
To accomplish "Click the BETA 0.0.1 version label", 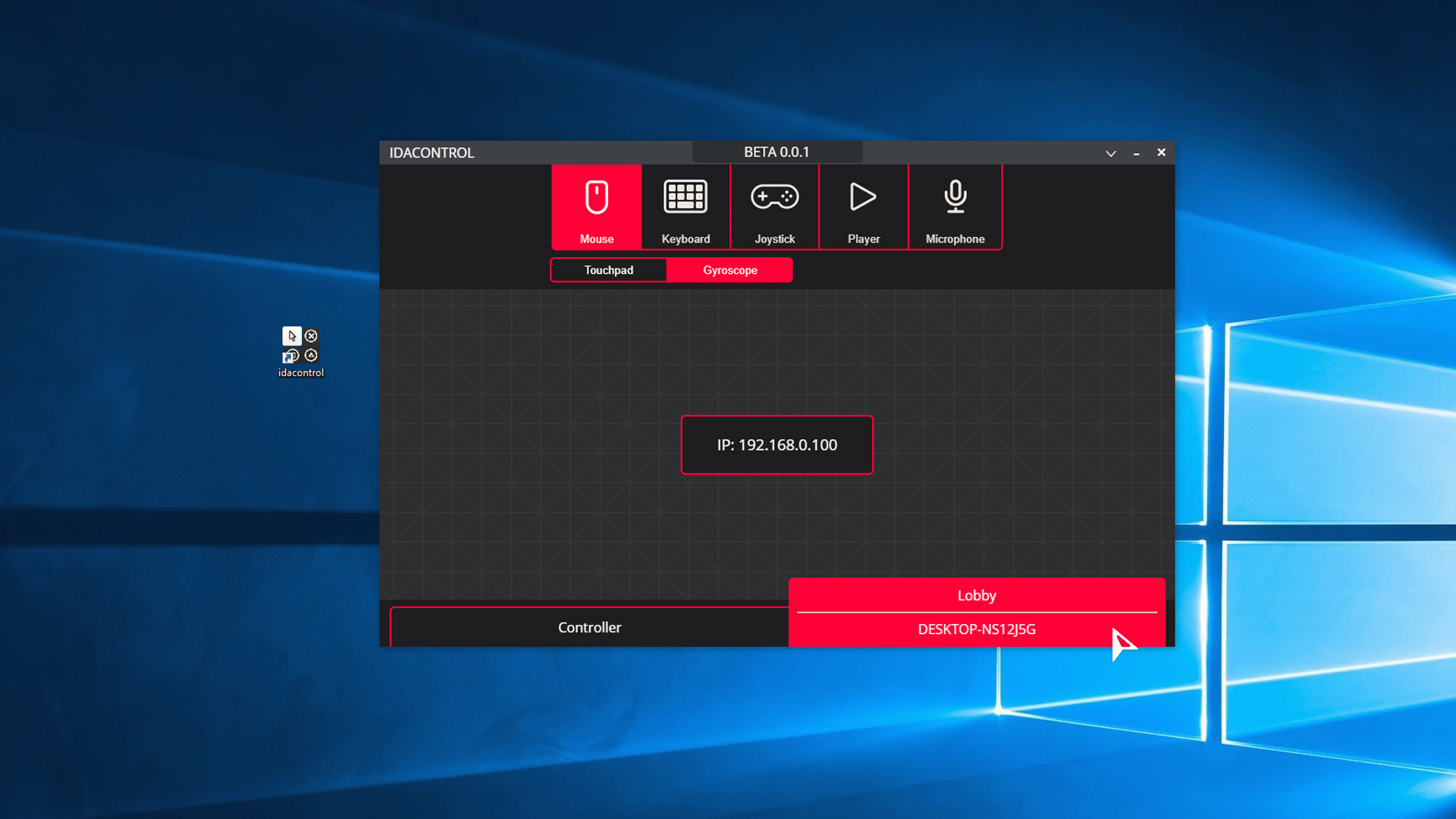I will pos(777,152).
